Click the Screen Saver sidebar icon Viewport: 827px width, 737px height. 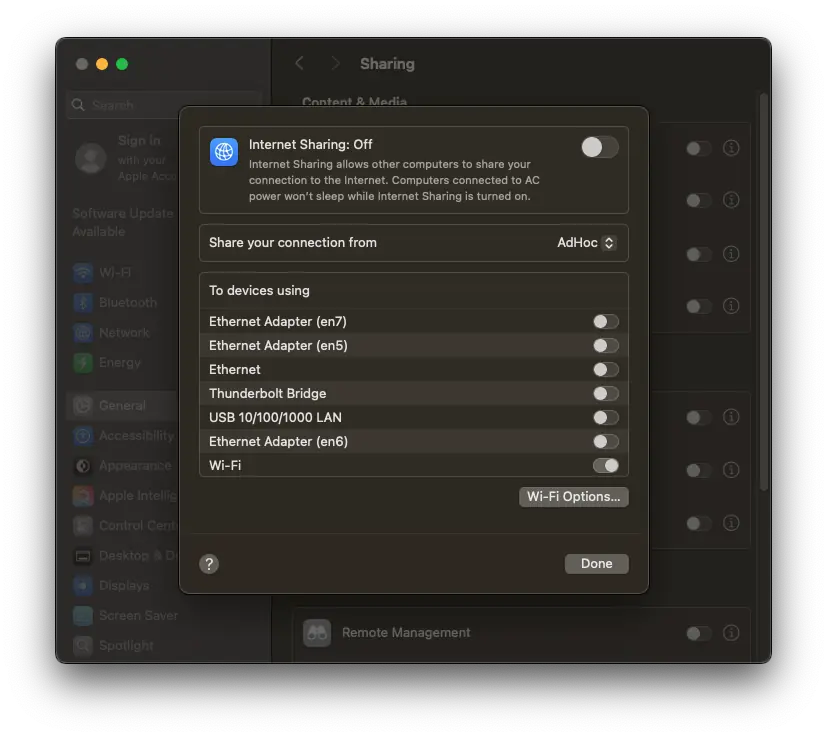pyautogui.click(x=83, y=616)
